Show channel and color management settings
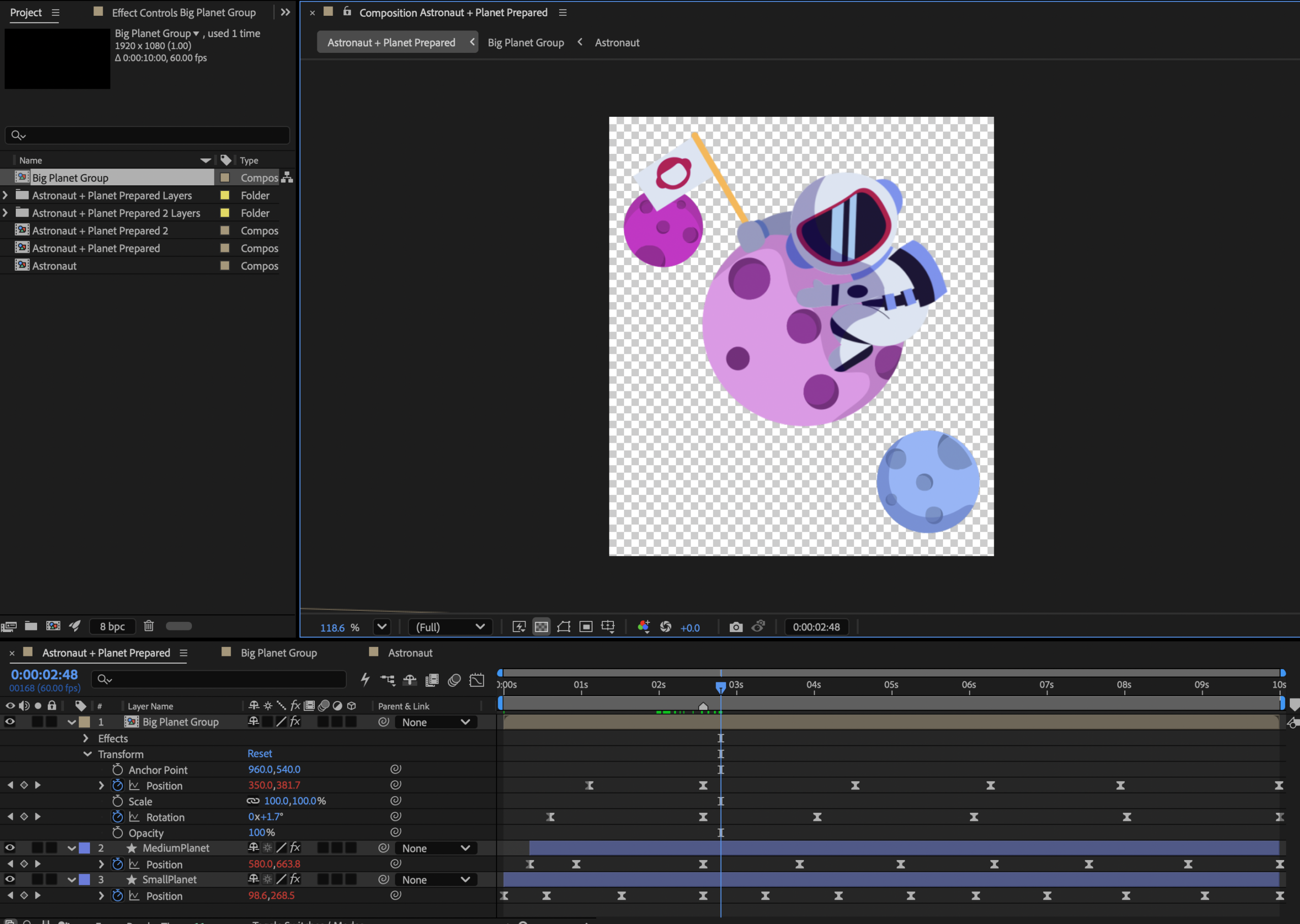The image size is (1300, 924). point(643,627)
